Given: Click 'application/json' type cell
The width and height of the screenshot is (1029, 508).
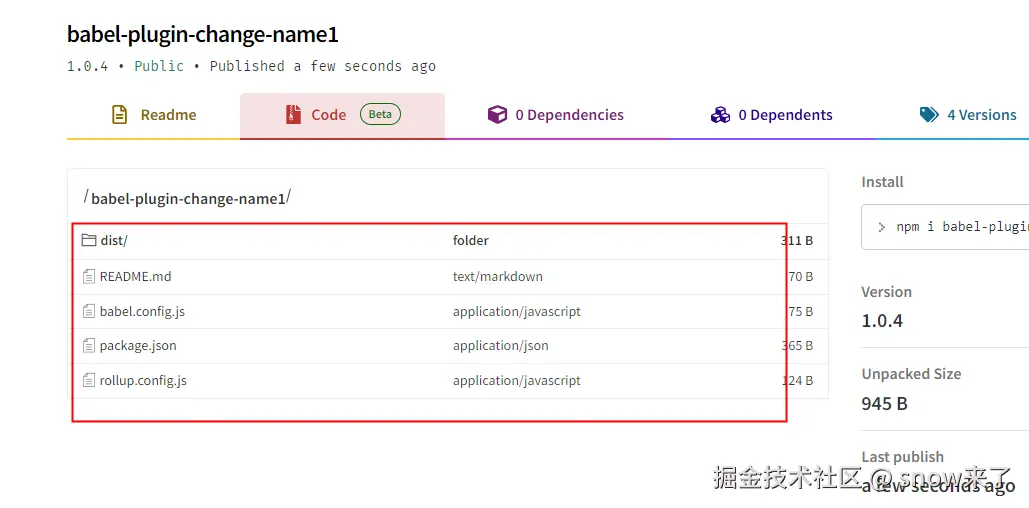Looking at the screenshot, I should (501, 345).
